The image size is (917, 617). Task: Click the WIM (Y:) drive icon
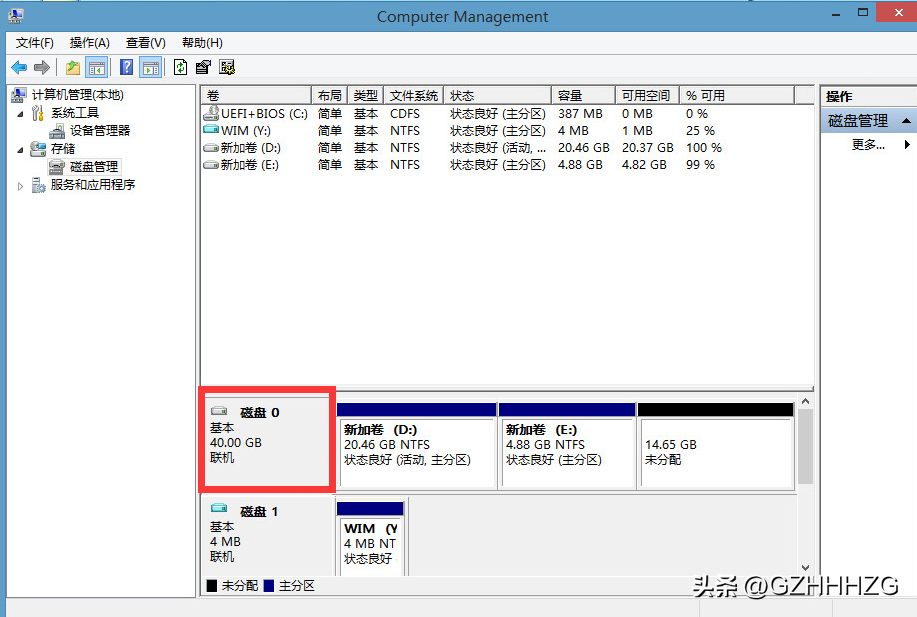pos(211,130)
